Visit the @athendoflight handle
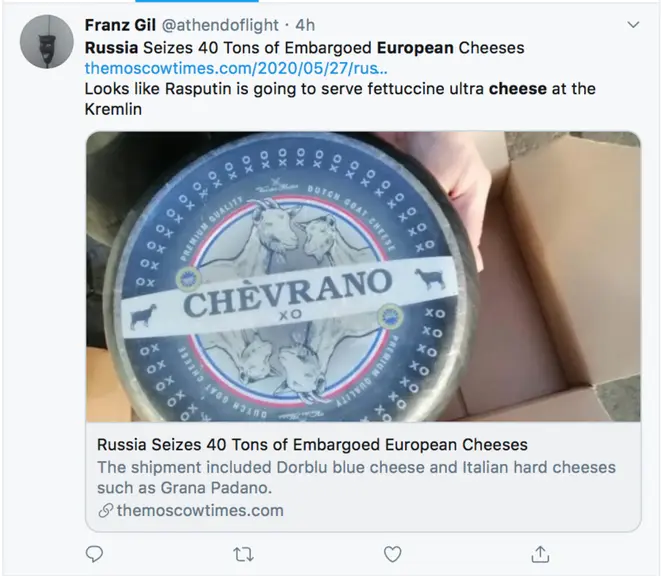The width and height of the screenshot is (661, 576). point(220,25)
